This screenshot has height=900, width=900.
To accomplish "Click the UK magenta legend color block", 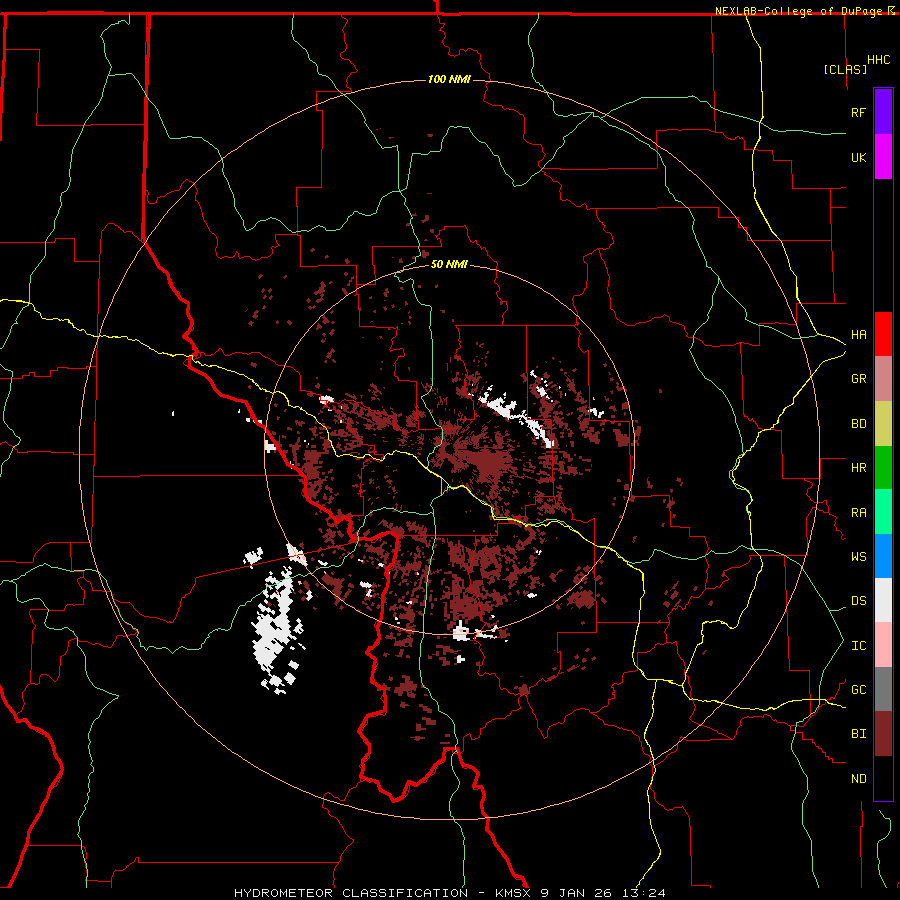I will [883, 157].
